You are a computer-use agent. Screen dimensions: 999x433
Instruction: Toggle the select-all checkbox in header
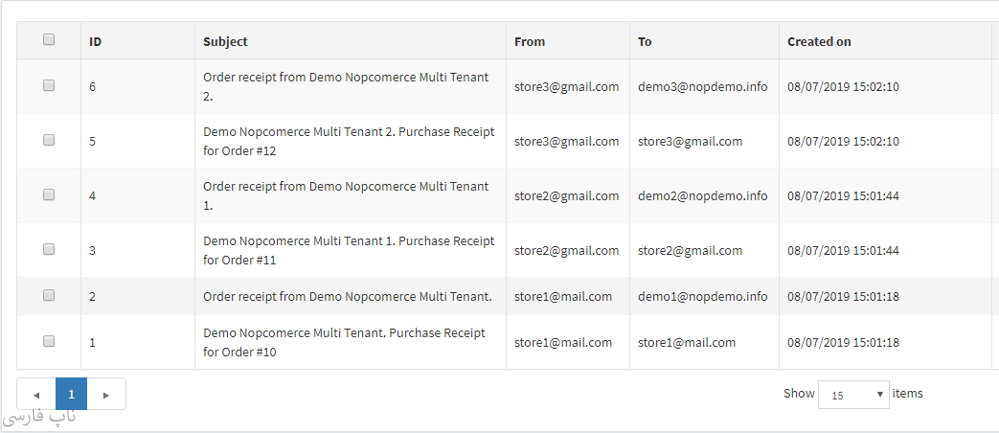click(x=49, y=40)
